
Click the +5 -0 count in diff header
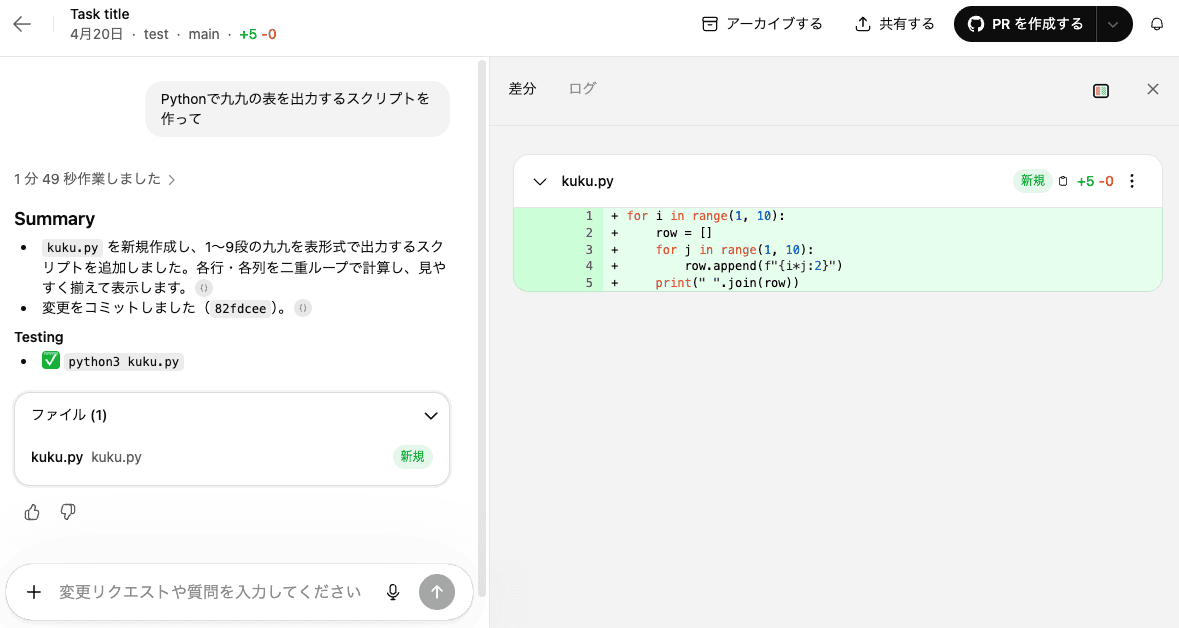pyautogui.click(x=1095, y=181)
